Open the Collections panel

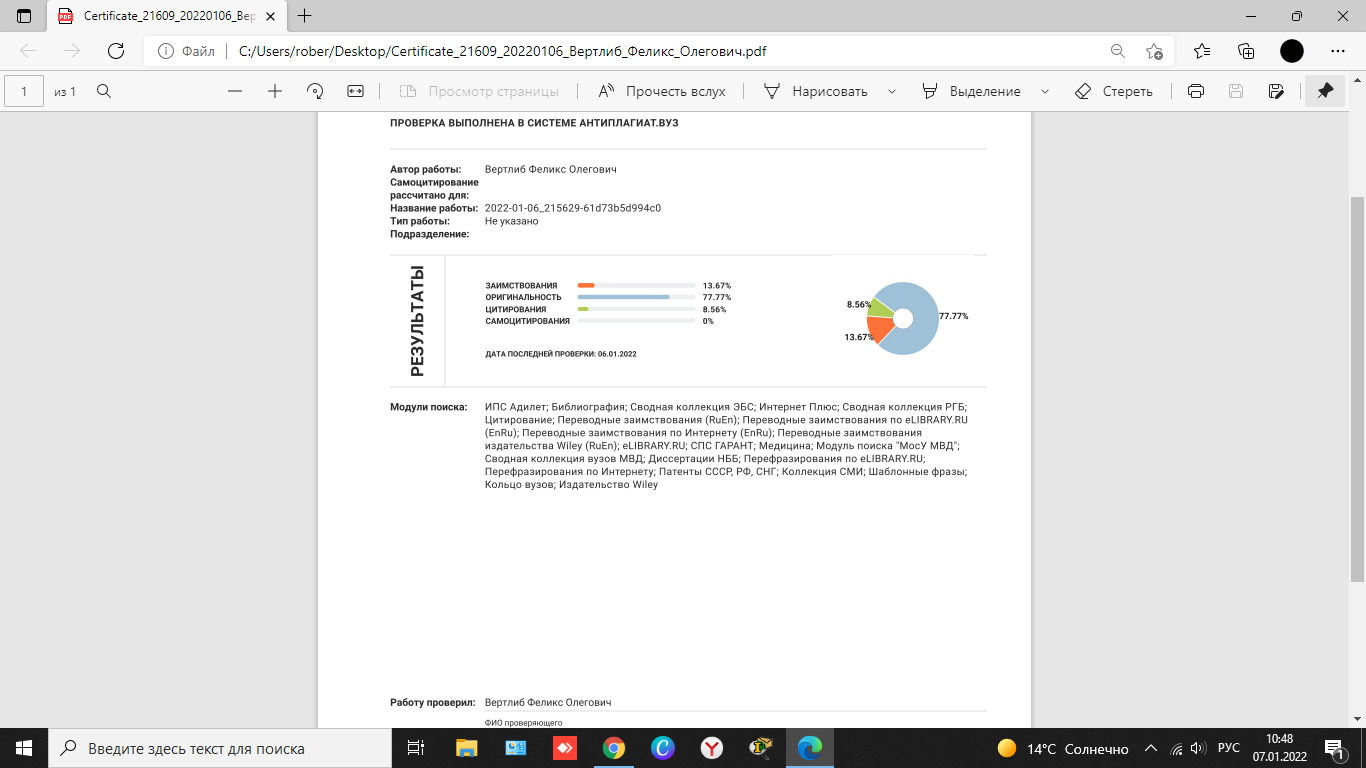point(1246,51)
